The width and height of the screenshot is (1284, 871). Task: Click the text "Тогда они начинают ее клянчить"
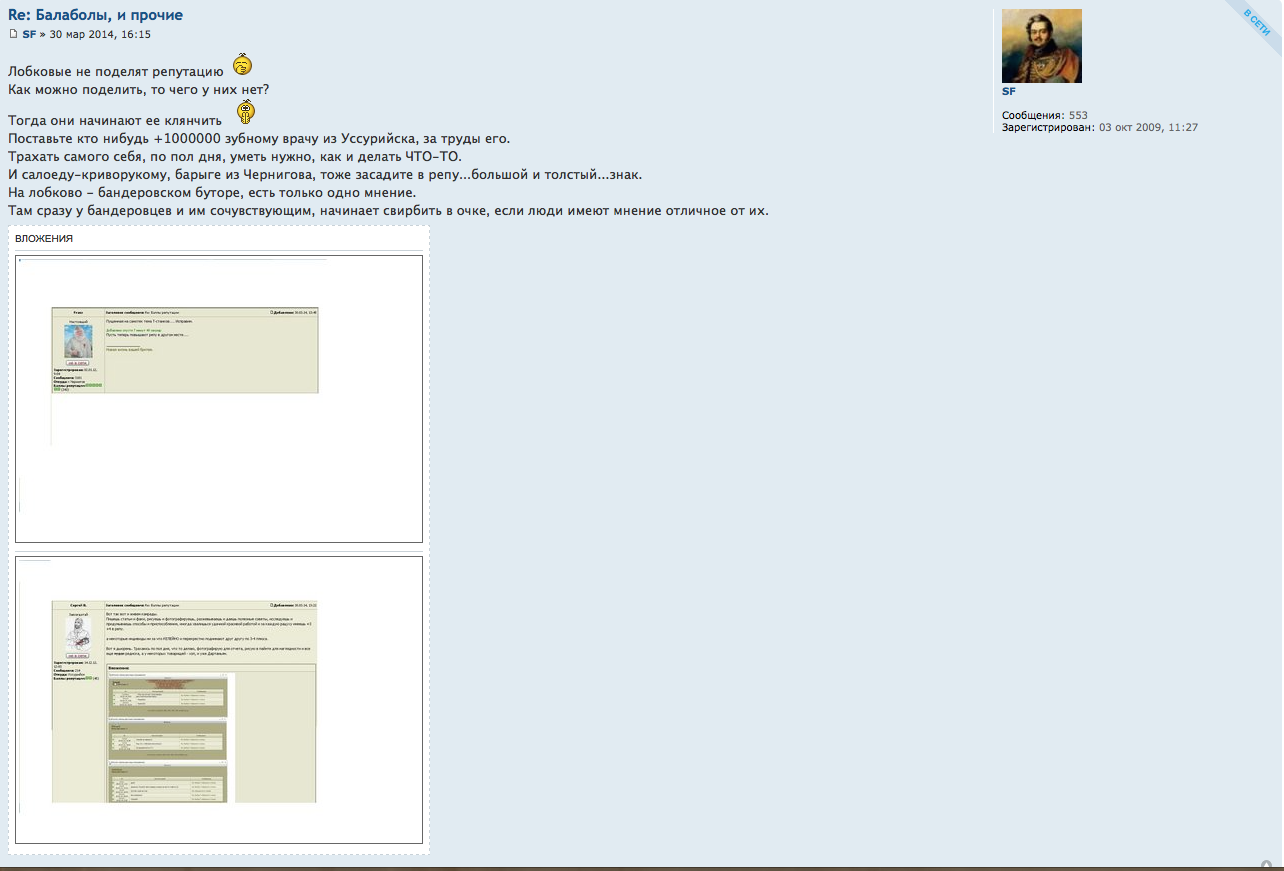115,120
